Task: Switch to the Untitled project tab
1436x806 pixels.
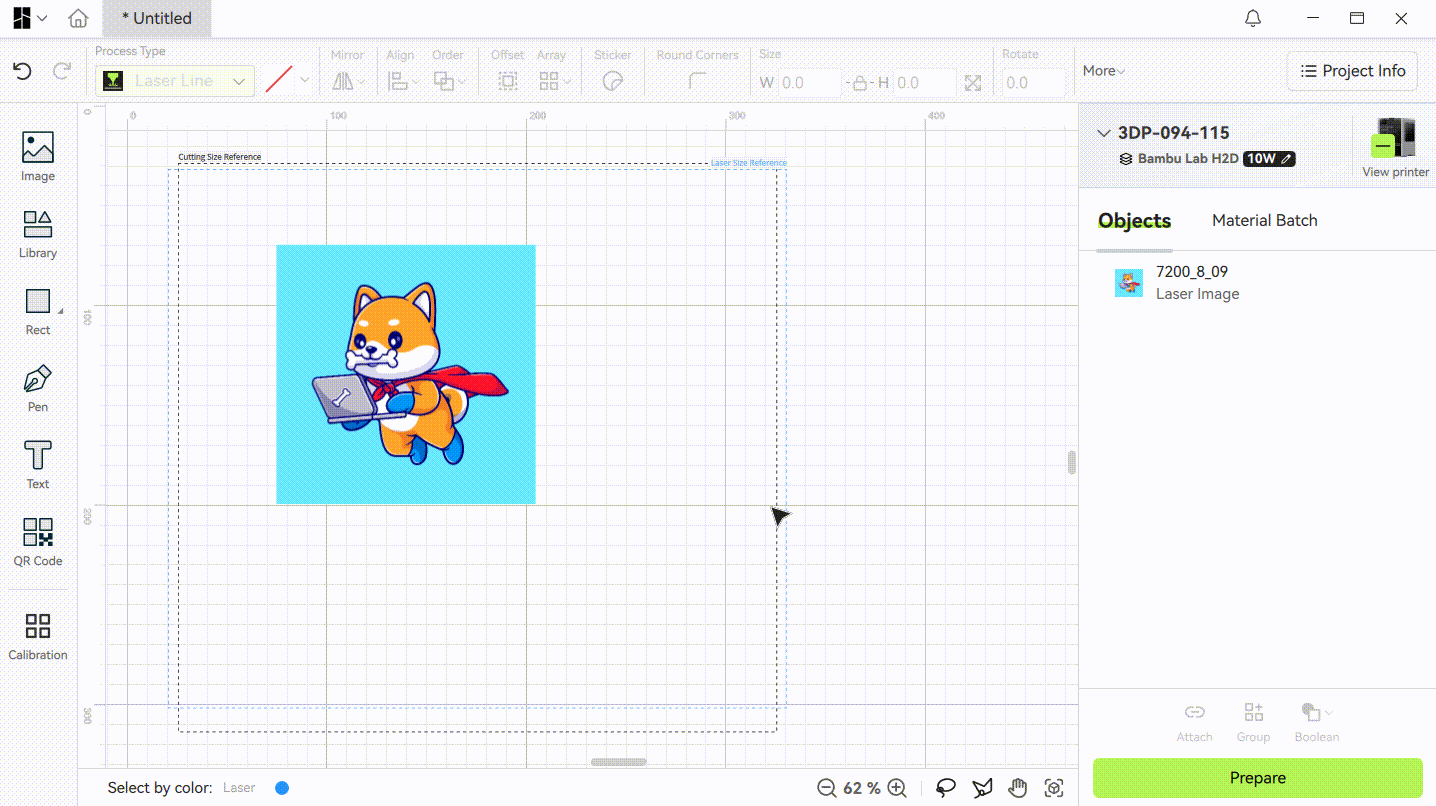Action: tap(156, 18)
